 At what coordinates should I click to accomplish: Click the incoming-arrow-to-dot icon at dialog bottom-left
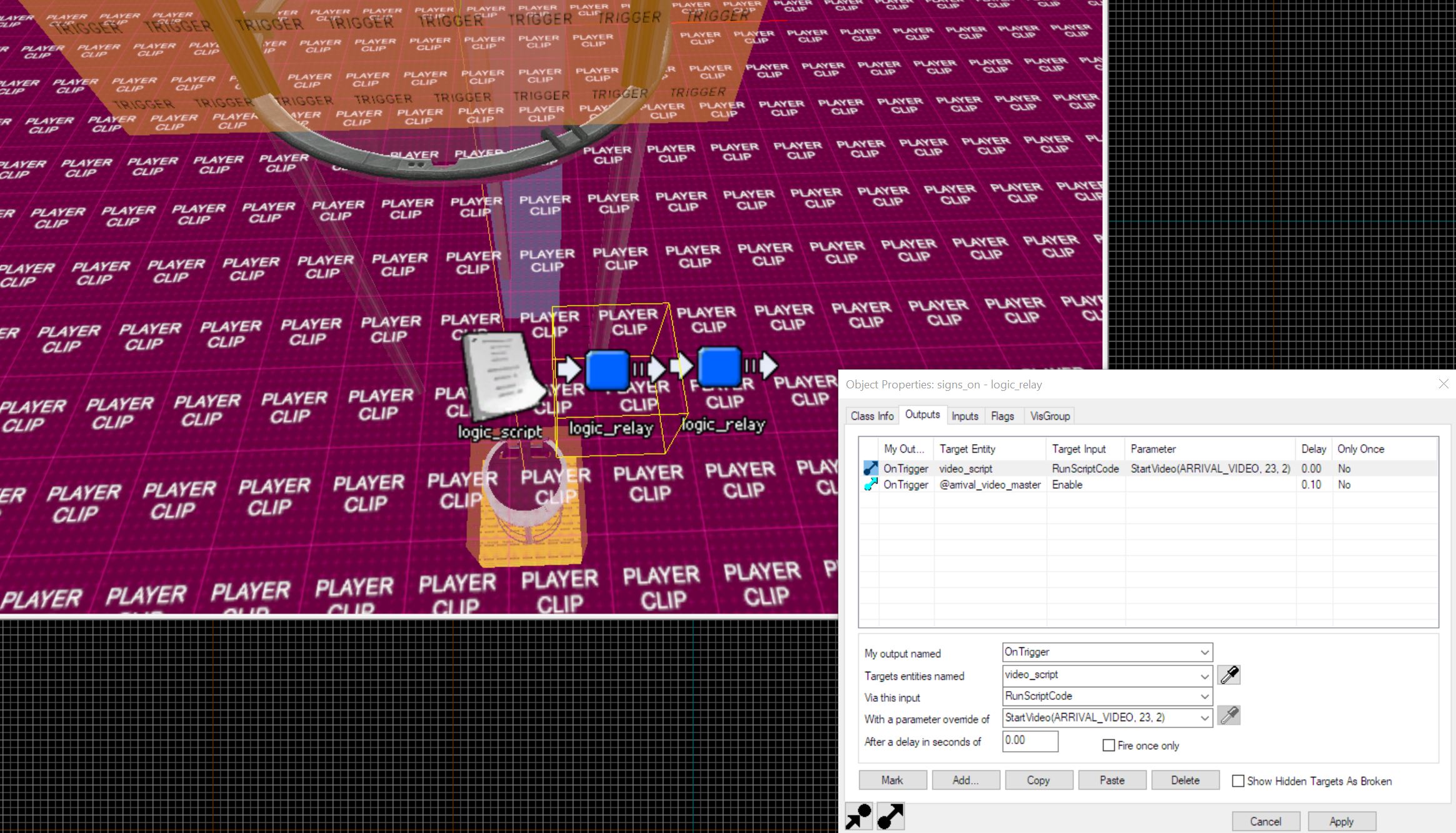858,817
